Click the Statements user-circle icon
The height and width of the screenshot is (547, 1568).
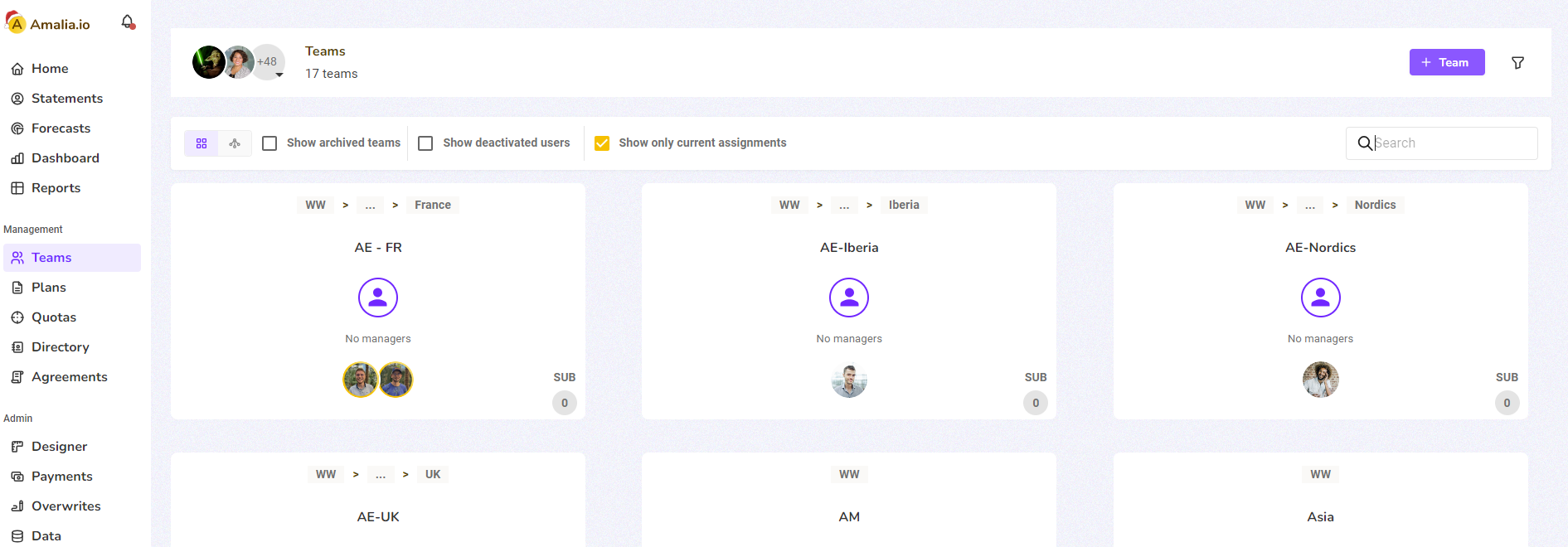coord(17,99)
